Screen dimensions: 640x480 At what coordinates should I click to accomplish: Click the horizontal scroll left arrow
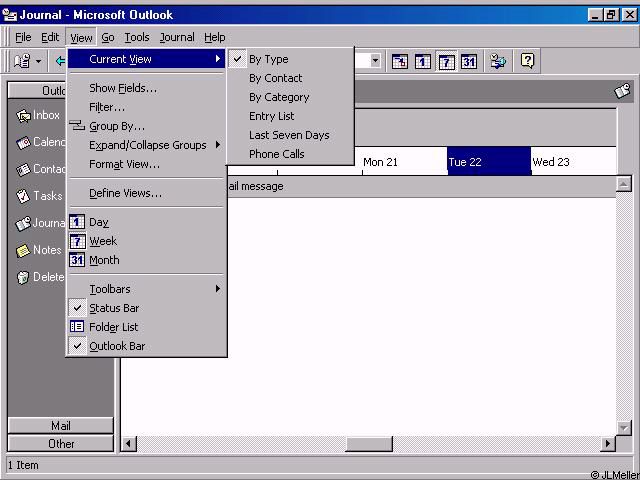(129, 443)
